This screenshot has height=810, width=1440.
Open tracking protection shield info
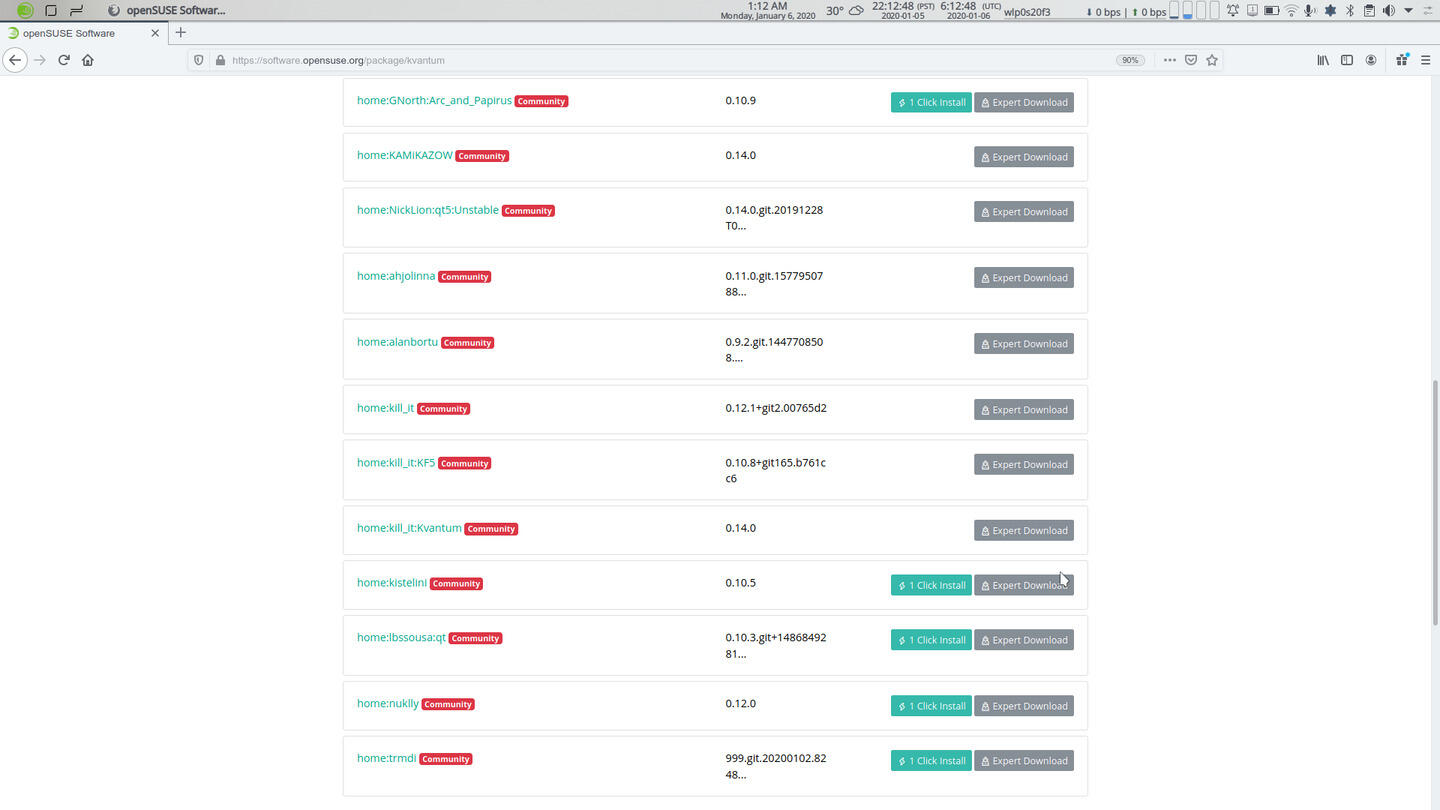198,60
